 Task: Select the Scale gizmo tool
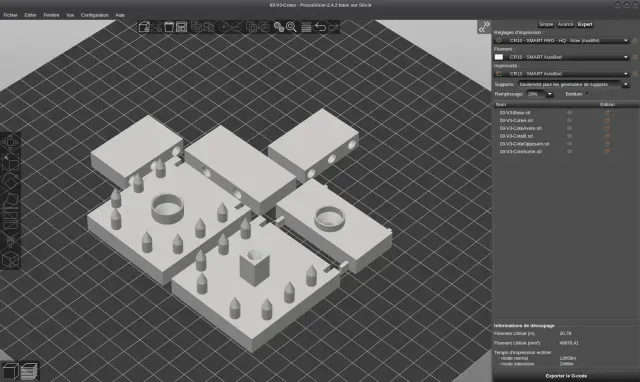10,163
